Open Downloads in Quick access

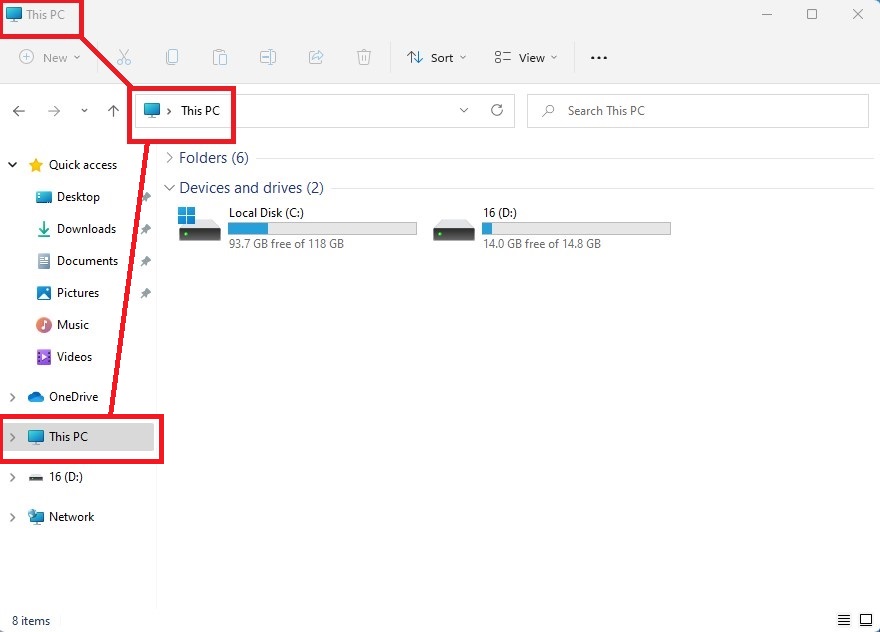[79, 229]
